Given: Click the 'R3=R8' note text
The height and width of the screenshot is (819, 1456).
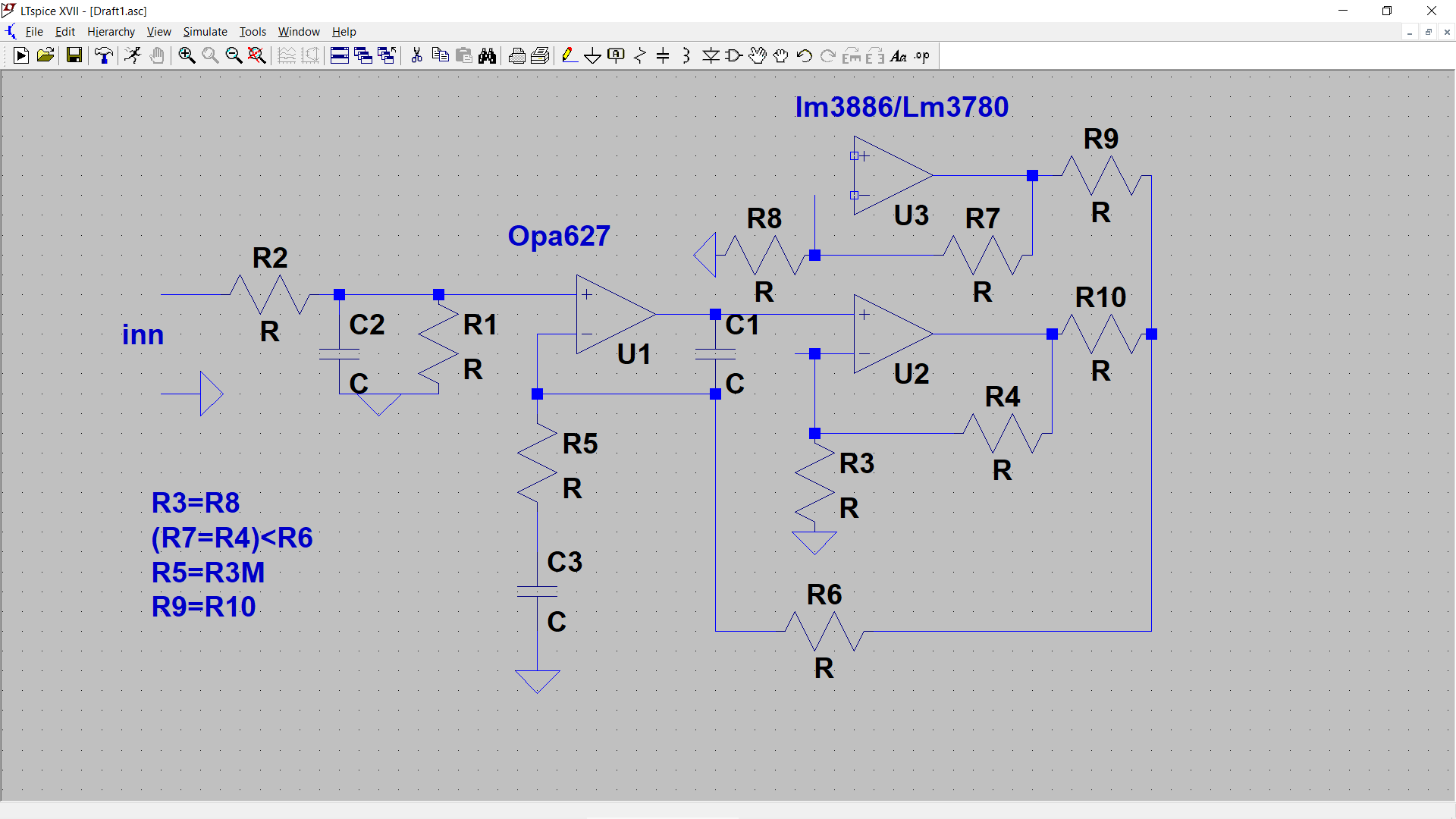Looking at the screenshot, I should (x=196, y=503).
